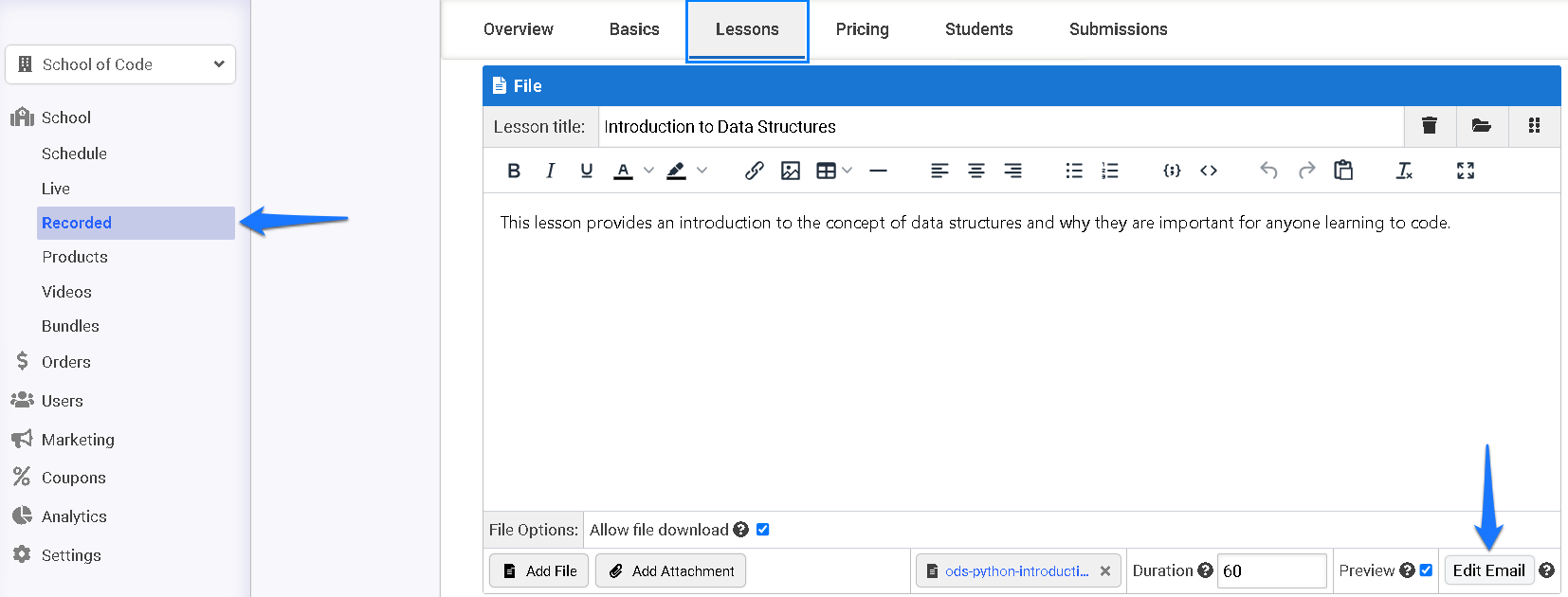Screen dimensions: 1568x597
Task: Switch to the Basics tab
Action: (634, 29)
